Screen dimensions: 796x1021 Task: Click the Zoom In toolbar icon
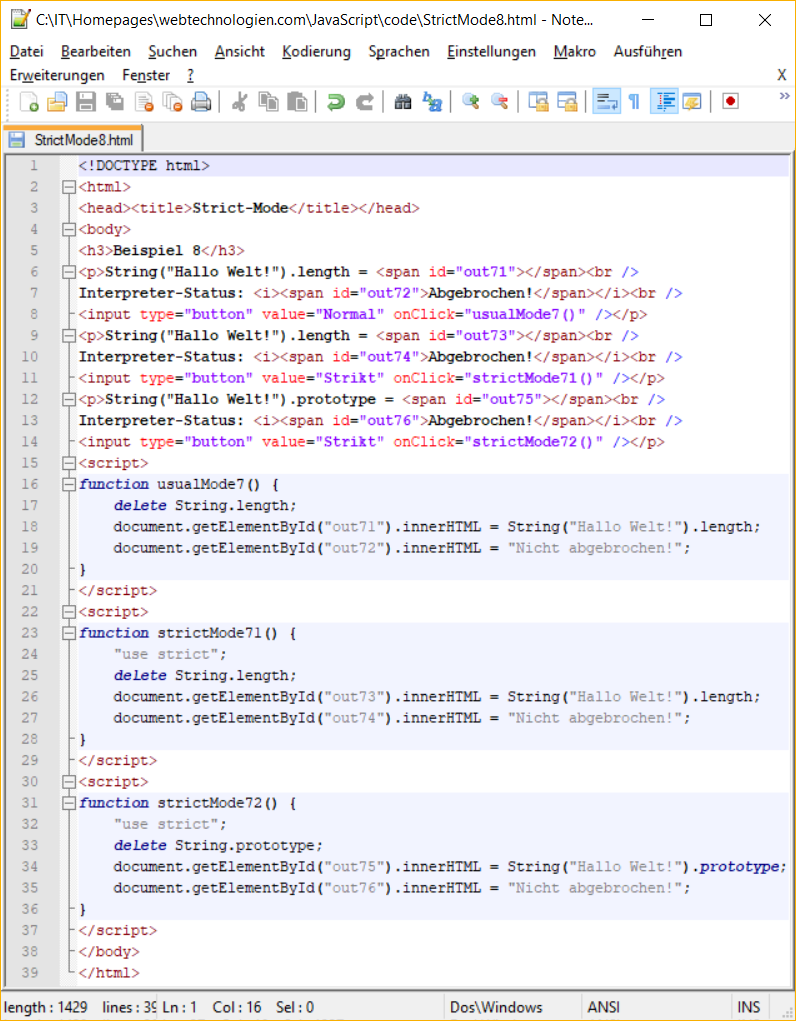(470, 101)
